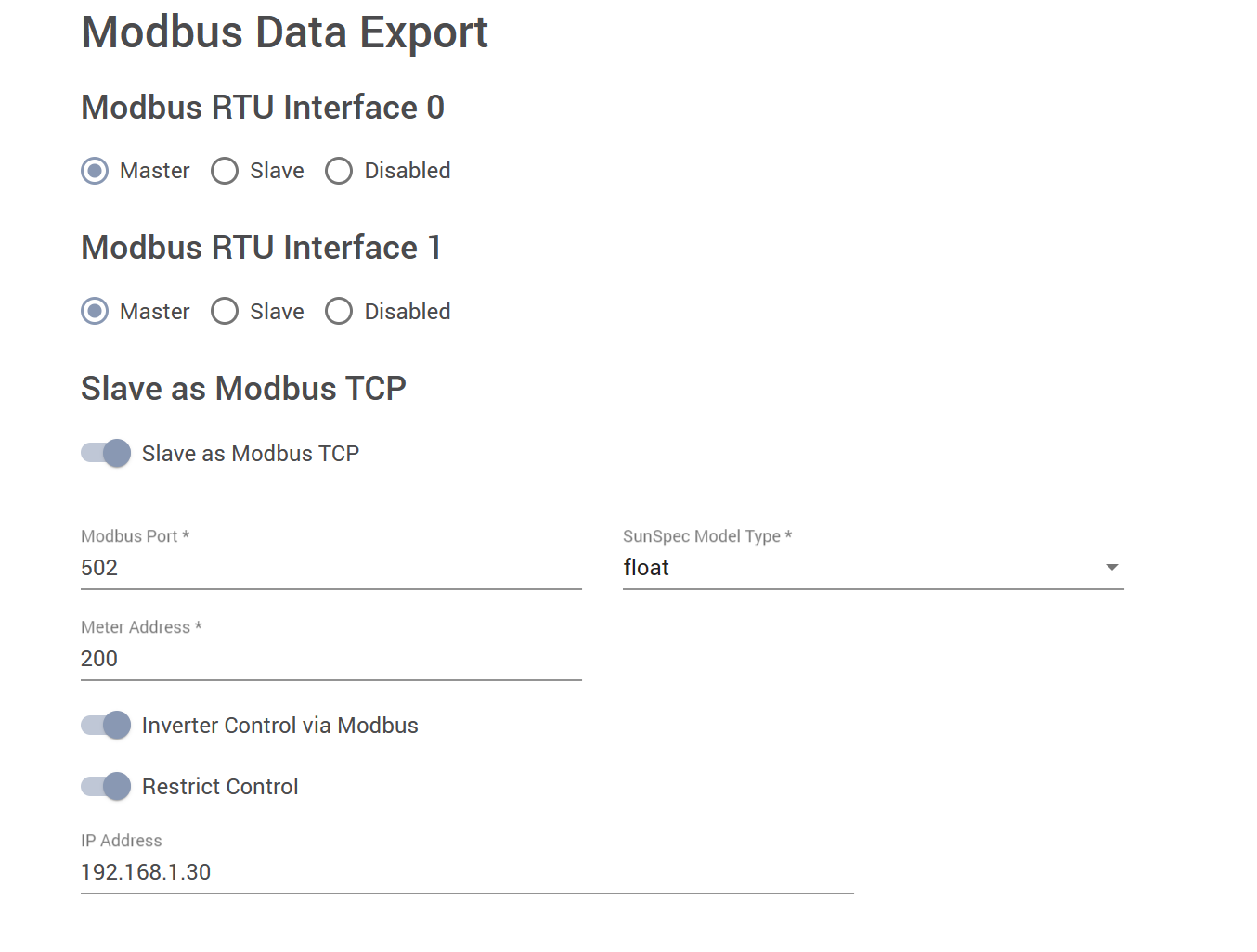Set Modbus RTU Interface 1 to Slave
The image size is (1257, 952).
(225, 312)
